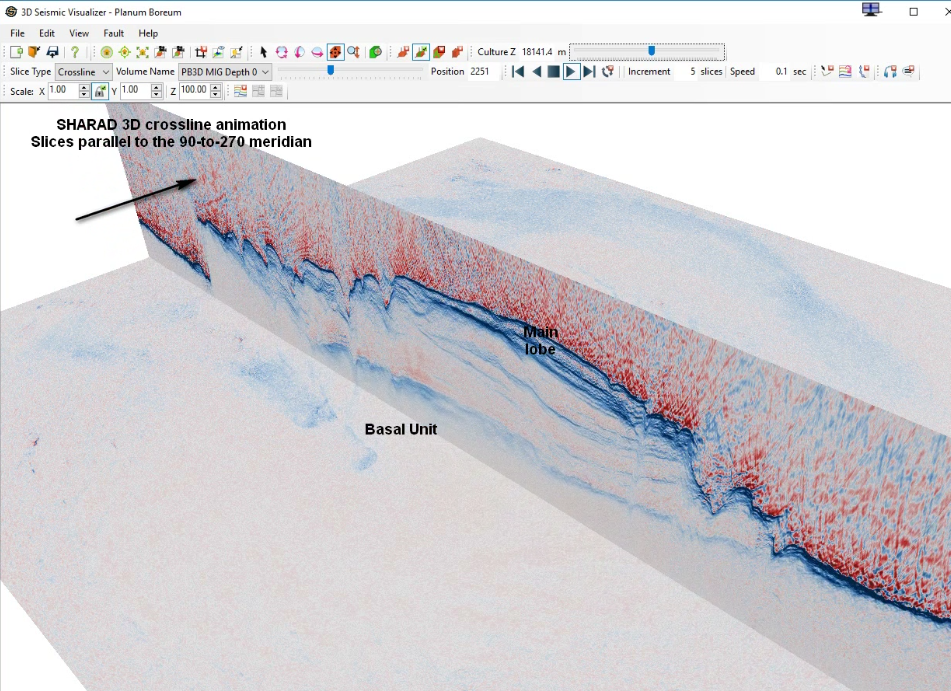Stop the slice animation
Screen dimensions: 951x691
pos(553,72)
